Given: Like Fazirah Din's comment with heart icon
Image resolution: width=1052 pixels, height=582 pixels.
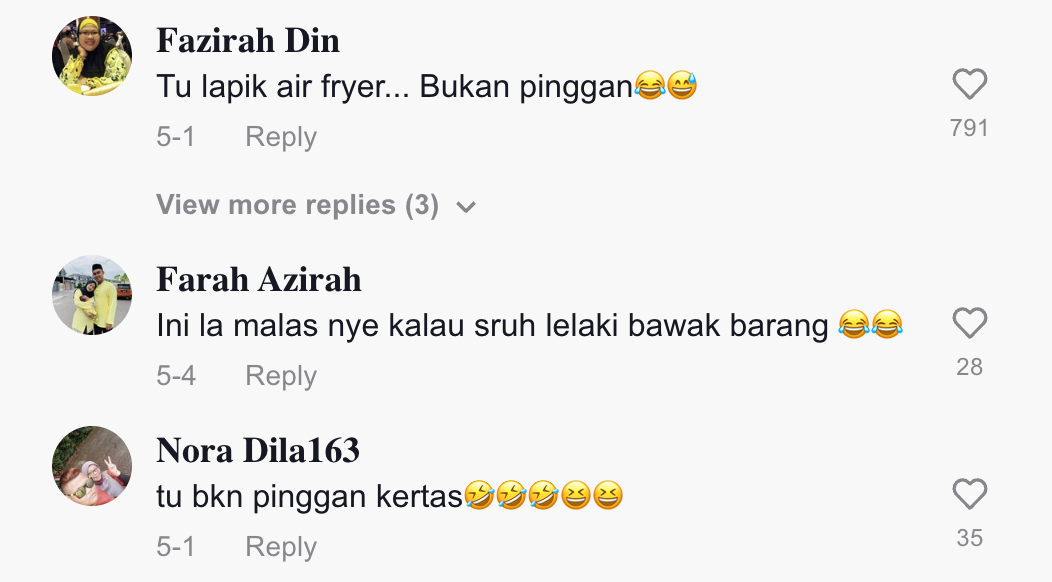Looking at the screenshot, I should click(969, 85).
